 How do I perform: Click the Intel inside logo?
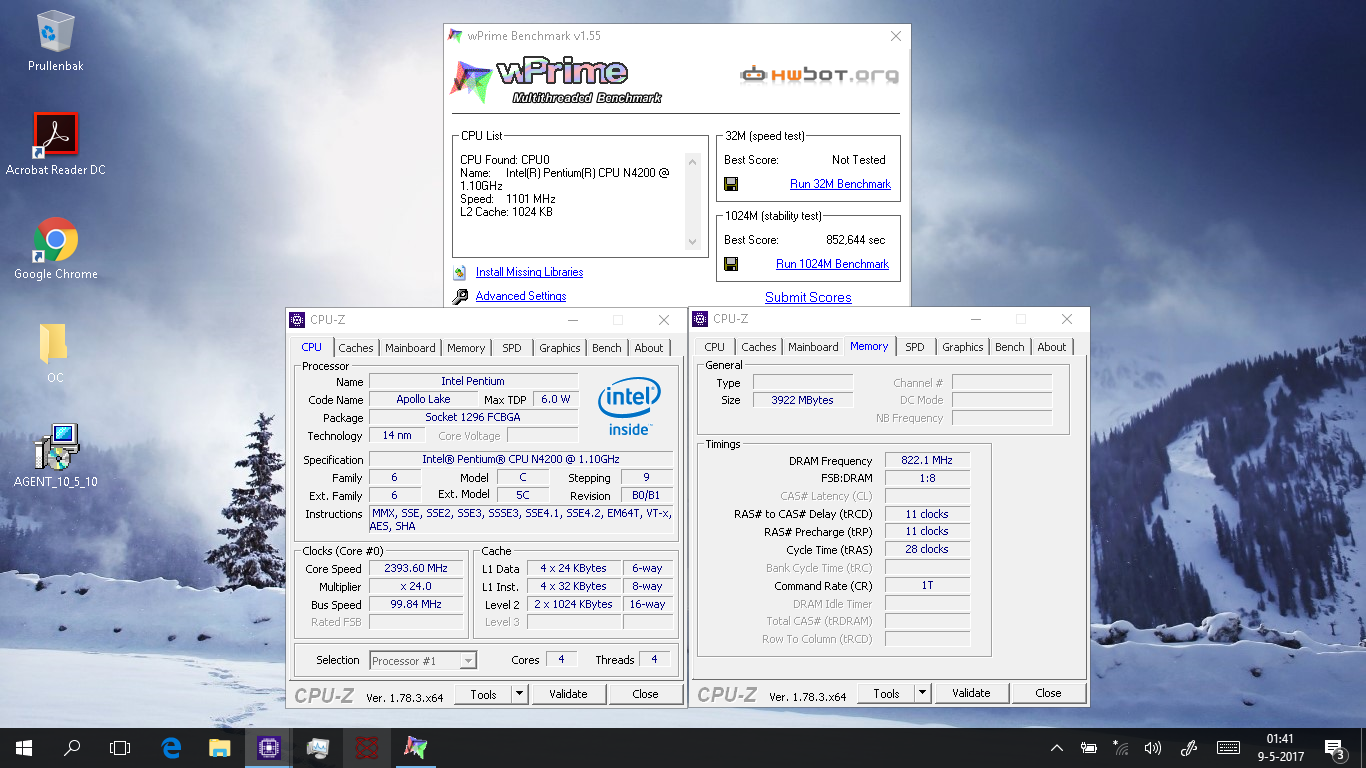click(x=629, y=407)
